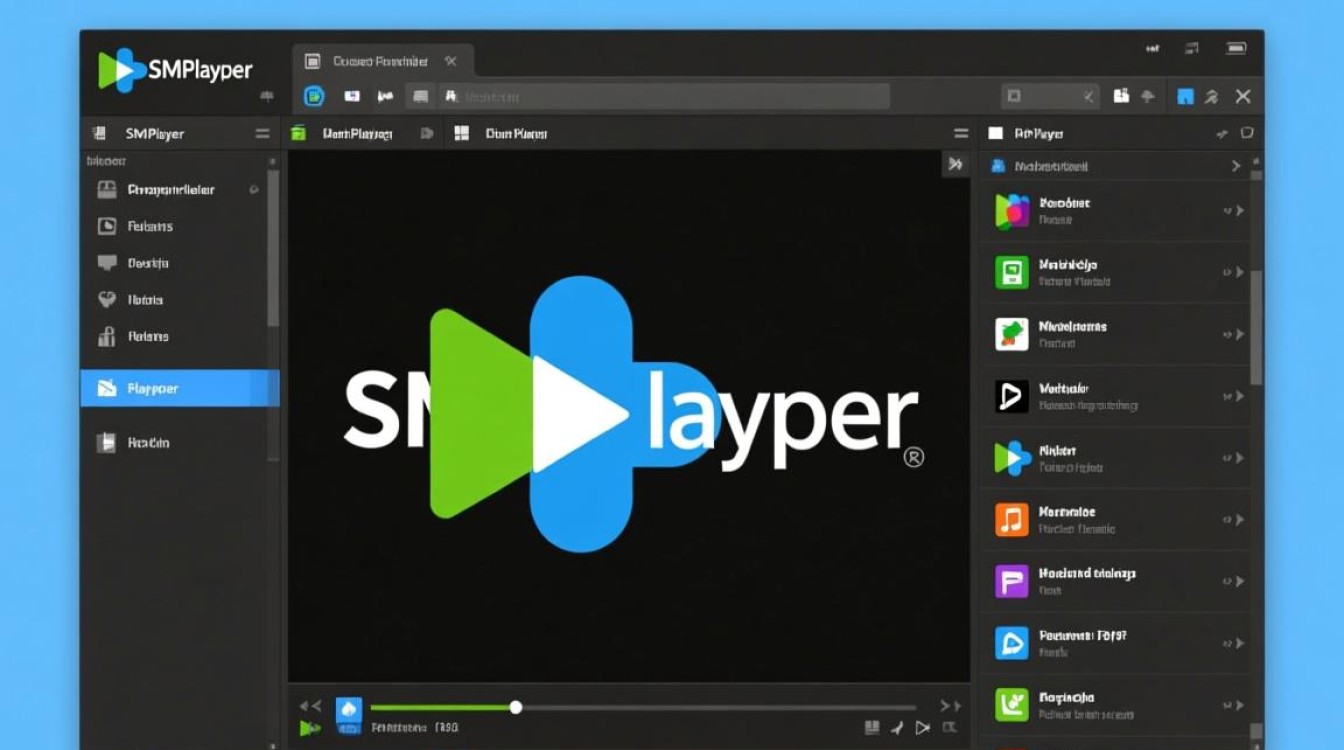Image resolution: width=1344 pixels, height=750 pixels.
Task: Click the purple P icon in the list
Action: tap(1012, 582)
